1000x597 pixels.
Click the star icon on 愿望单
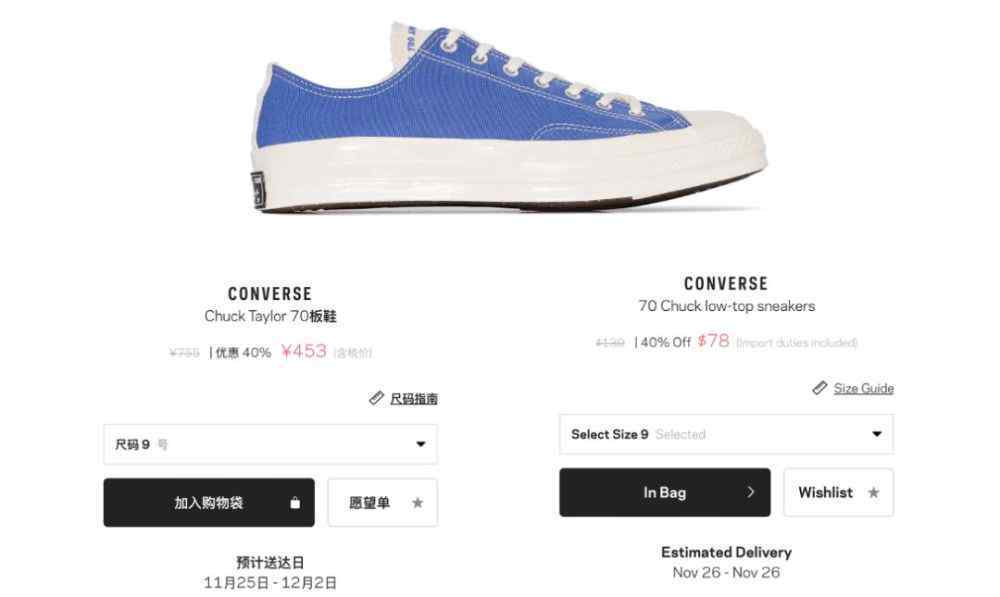417,503
